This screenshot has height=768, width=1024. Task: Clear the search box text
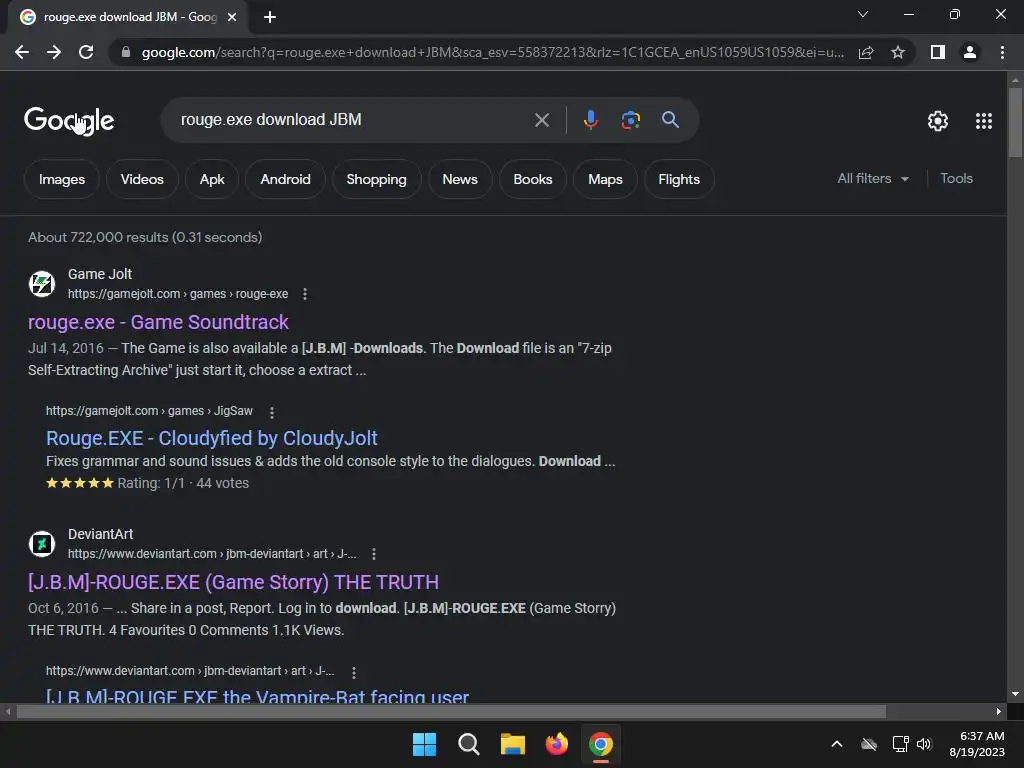pos(541,120)
